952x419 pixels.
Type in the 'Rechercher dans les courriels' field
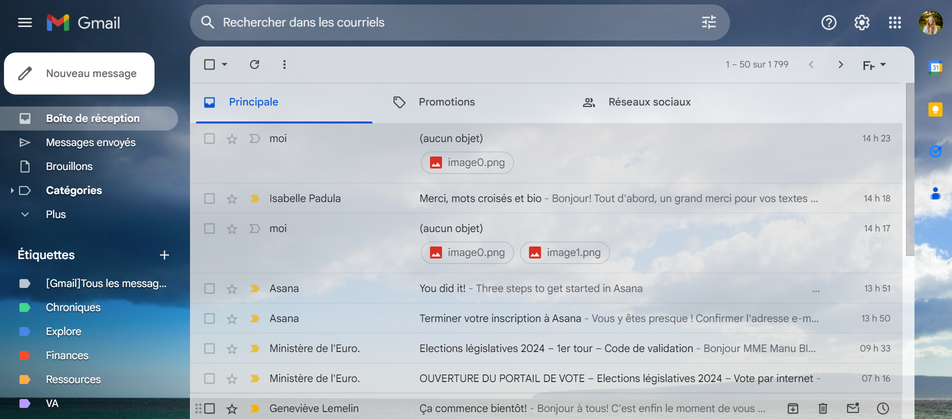pyautogui.click(x=450, y=22)
